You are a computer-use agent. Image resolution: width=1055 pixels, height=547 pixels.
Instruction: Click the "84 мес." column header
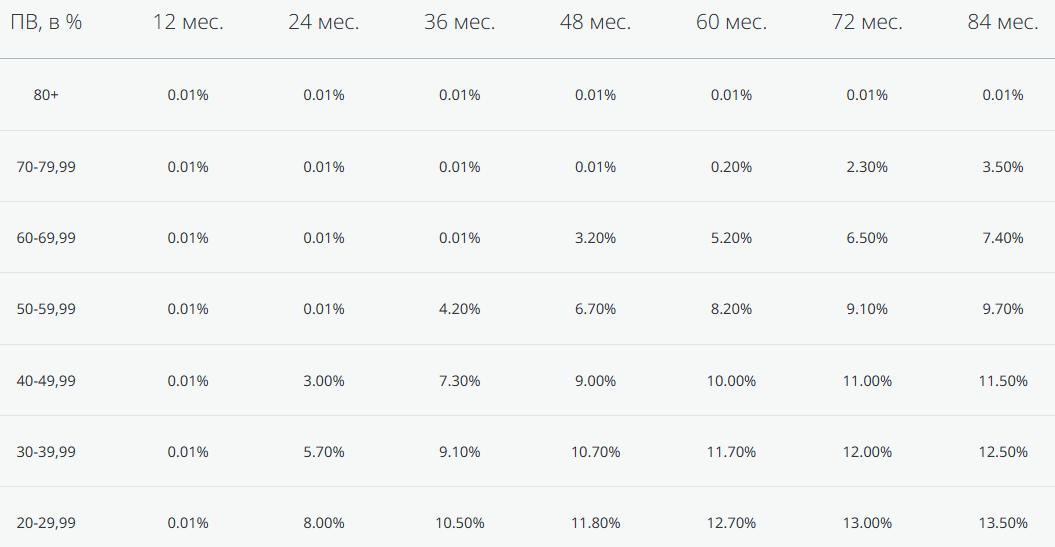click(1002, 22)
